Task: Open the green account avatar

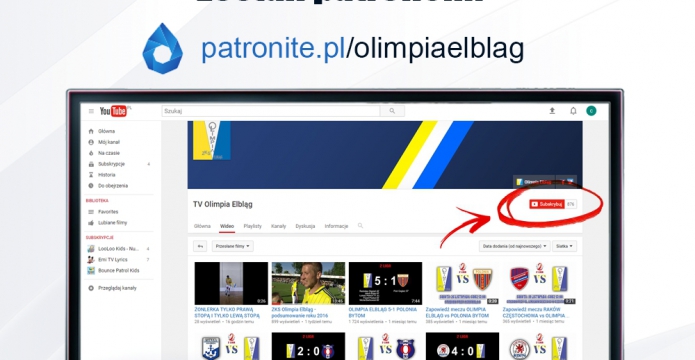Action: click(x=591, y=111)
